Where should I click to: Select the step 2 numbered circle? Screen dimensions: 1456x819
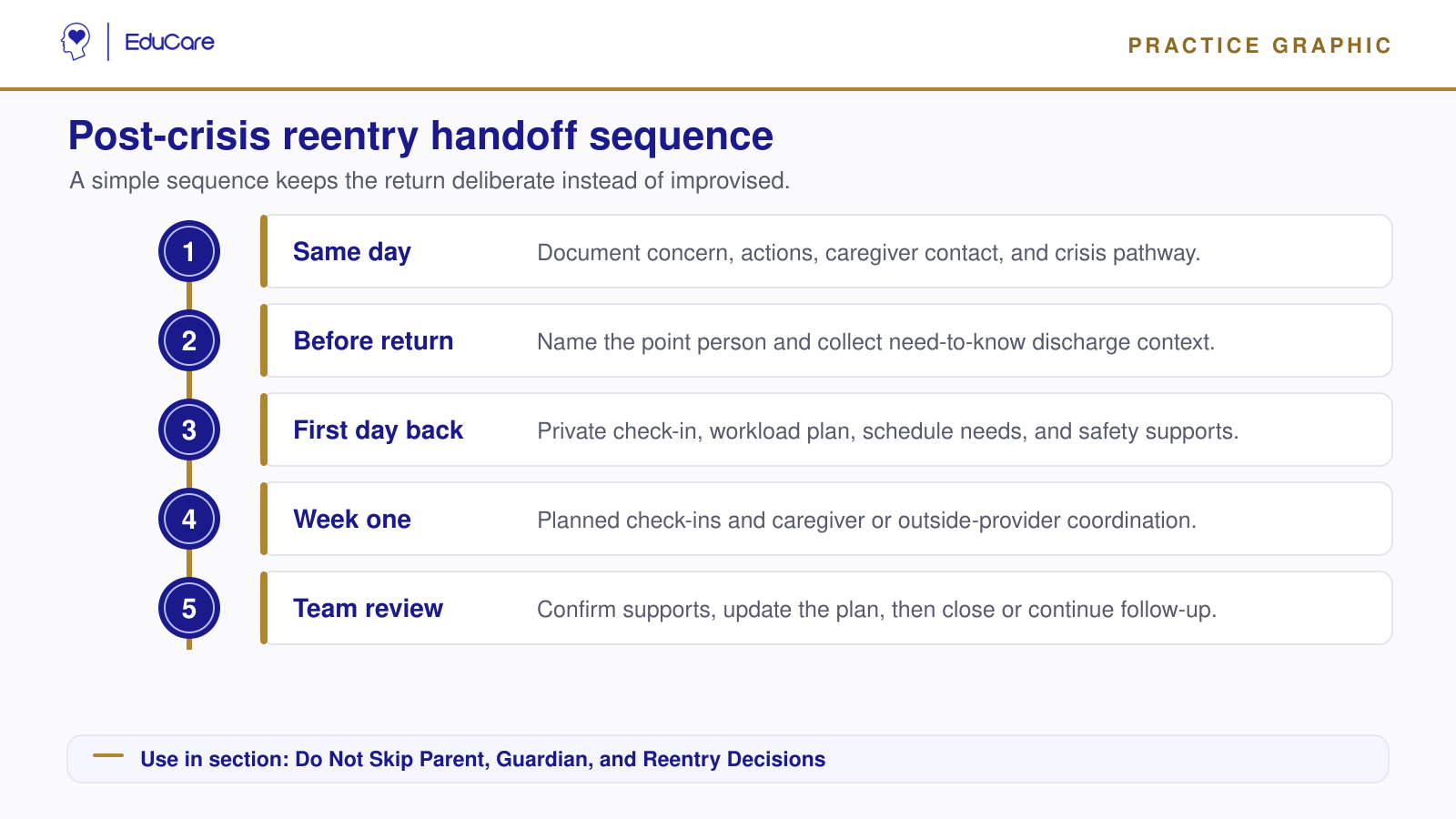click(189, 340)
